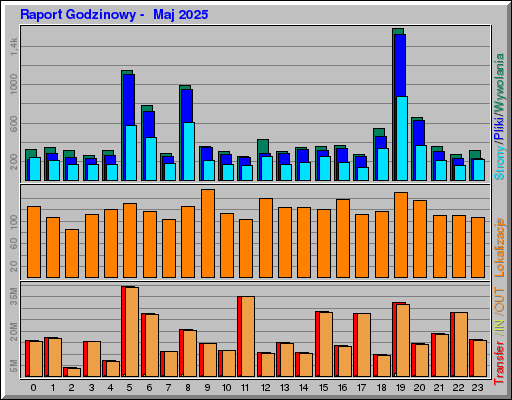Click the title 'Raport Godzinowy - Maj 2025'
This screenshot has width=512, height=400.
click(114, 15)
